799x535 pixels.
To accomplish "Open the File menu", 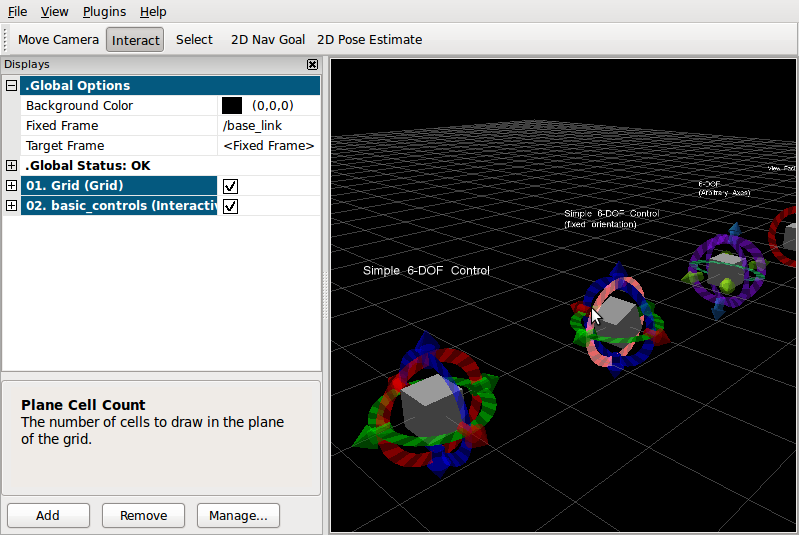I will 17,12.
